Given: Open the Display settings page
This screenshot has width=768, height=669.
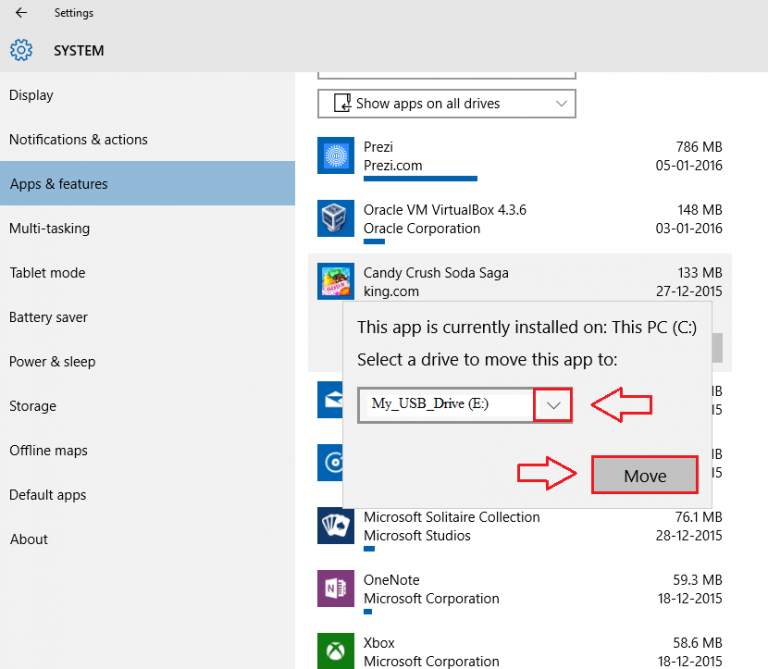Looking at the screenshot, I should pos(31,95).
